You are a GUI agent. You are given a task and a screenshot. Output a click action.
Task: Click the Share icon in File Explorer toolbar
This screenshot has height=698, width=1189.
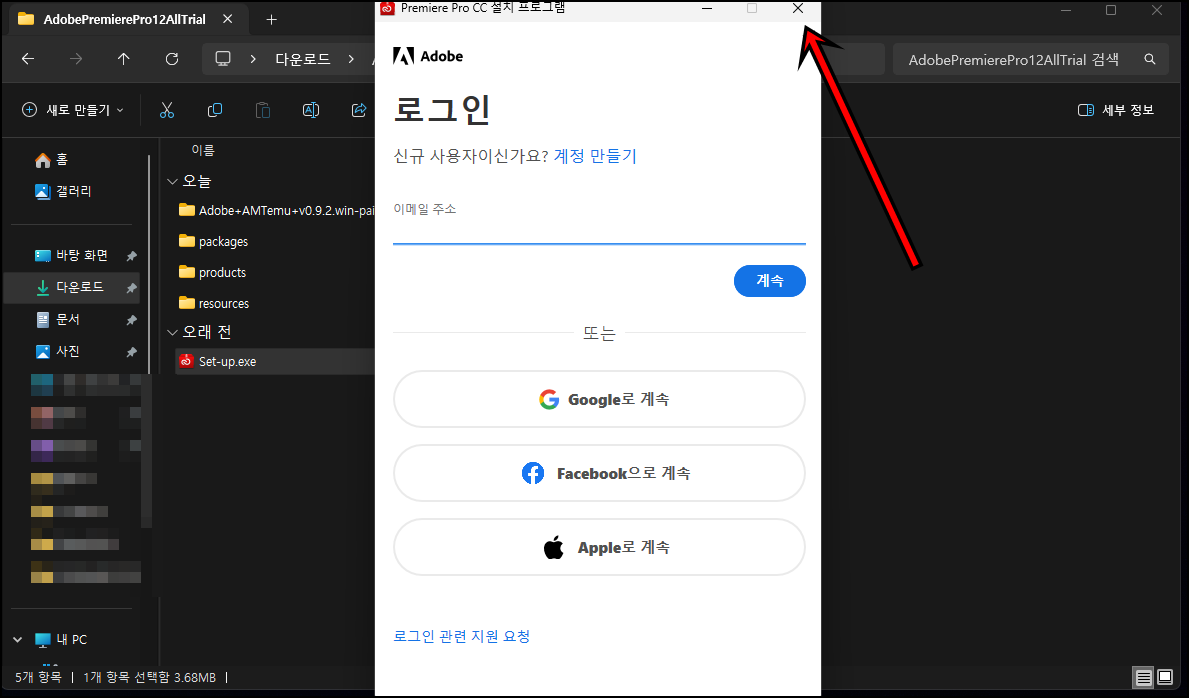[359, 110]
